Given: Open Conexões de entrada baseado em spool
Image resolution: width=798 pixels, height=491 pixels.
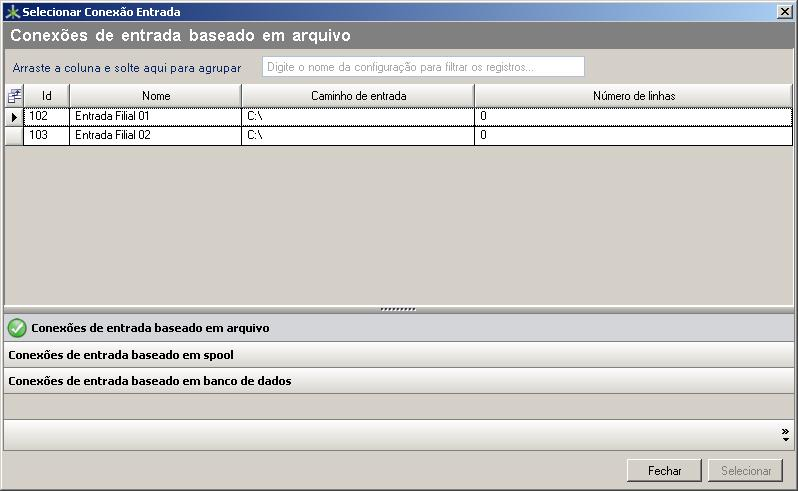Looking at the screenshot, I should tap(398, 355).
